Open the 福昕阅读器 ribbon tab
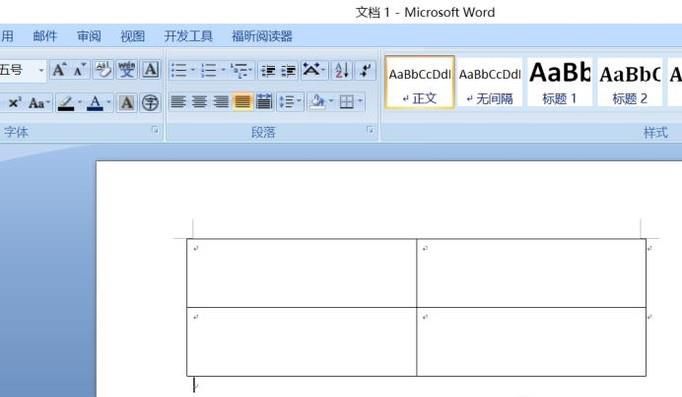 click(x=262, y=36)
